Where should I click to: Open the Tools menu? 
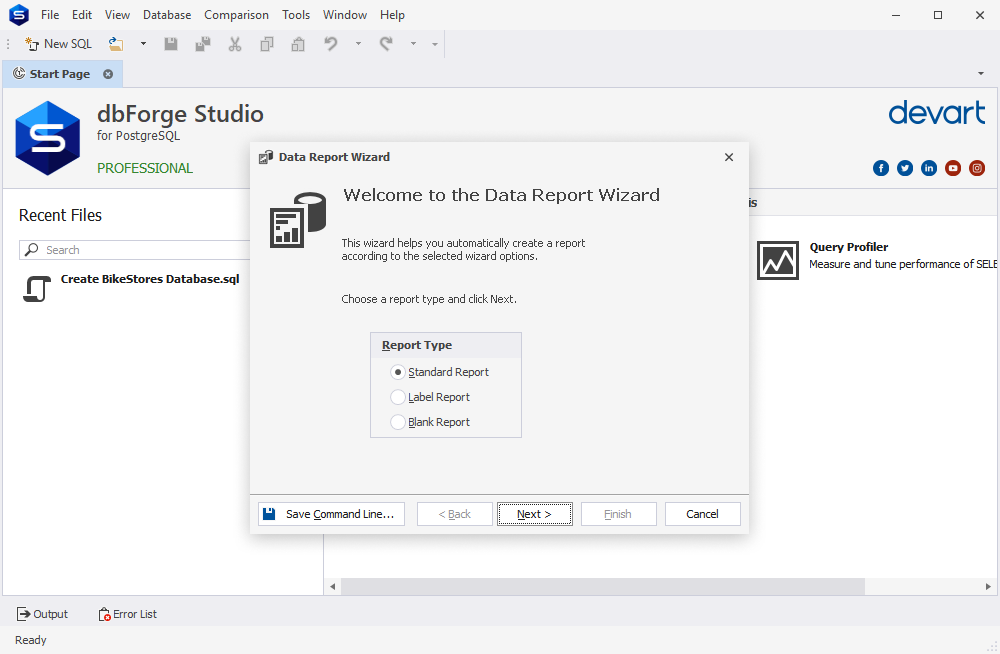pos(296,15)
